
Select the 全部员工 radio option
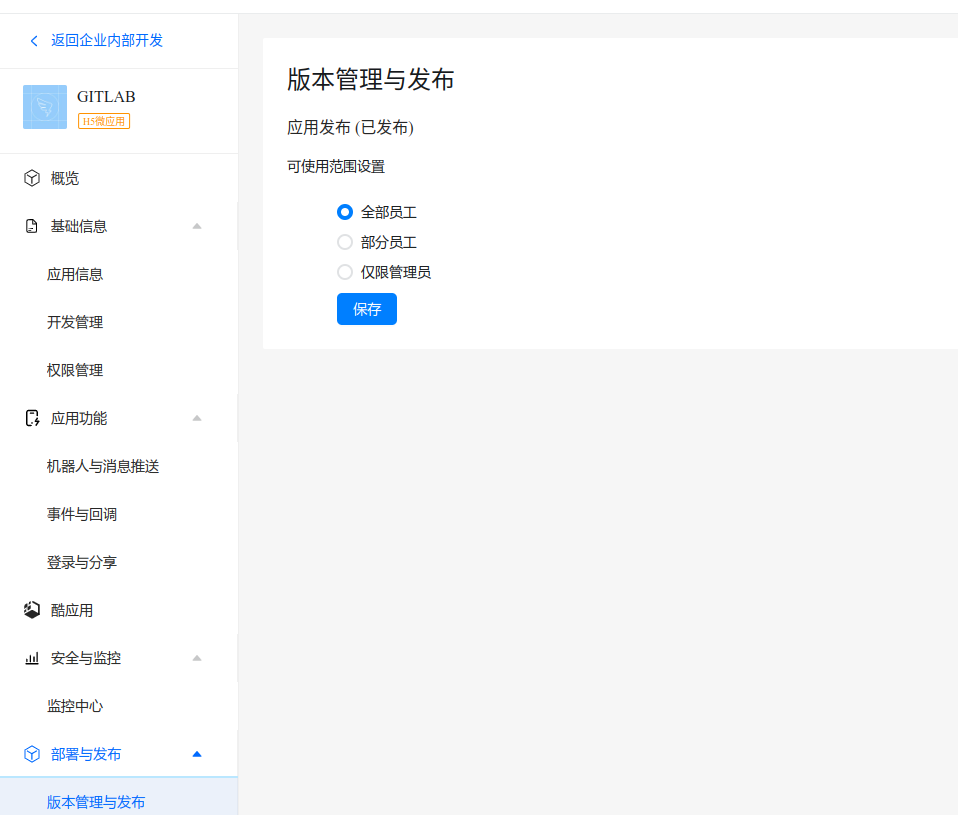point(345,212)
